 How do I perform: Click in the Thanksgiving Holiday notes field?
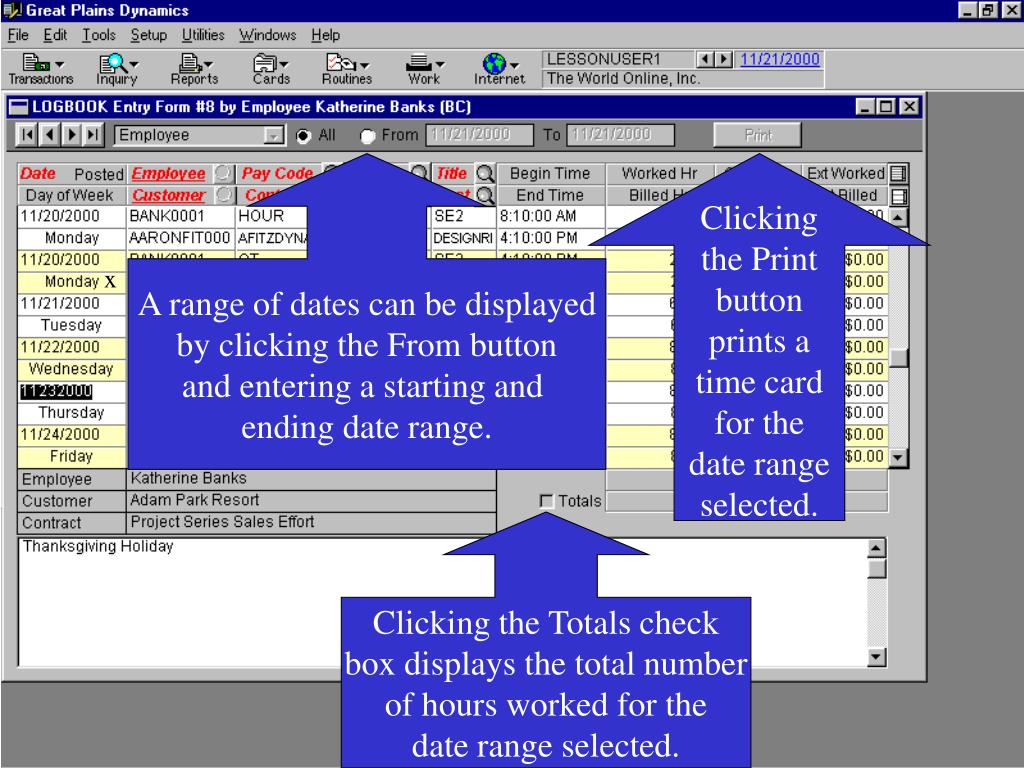[x=442, y=602]
